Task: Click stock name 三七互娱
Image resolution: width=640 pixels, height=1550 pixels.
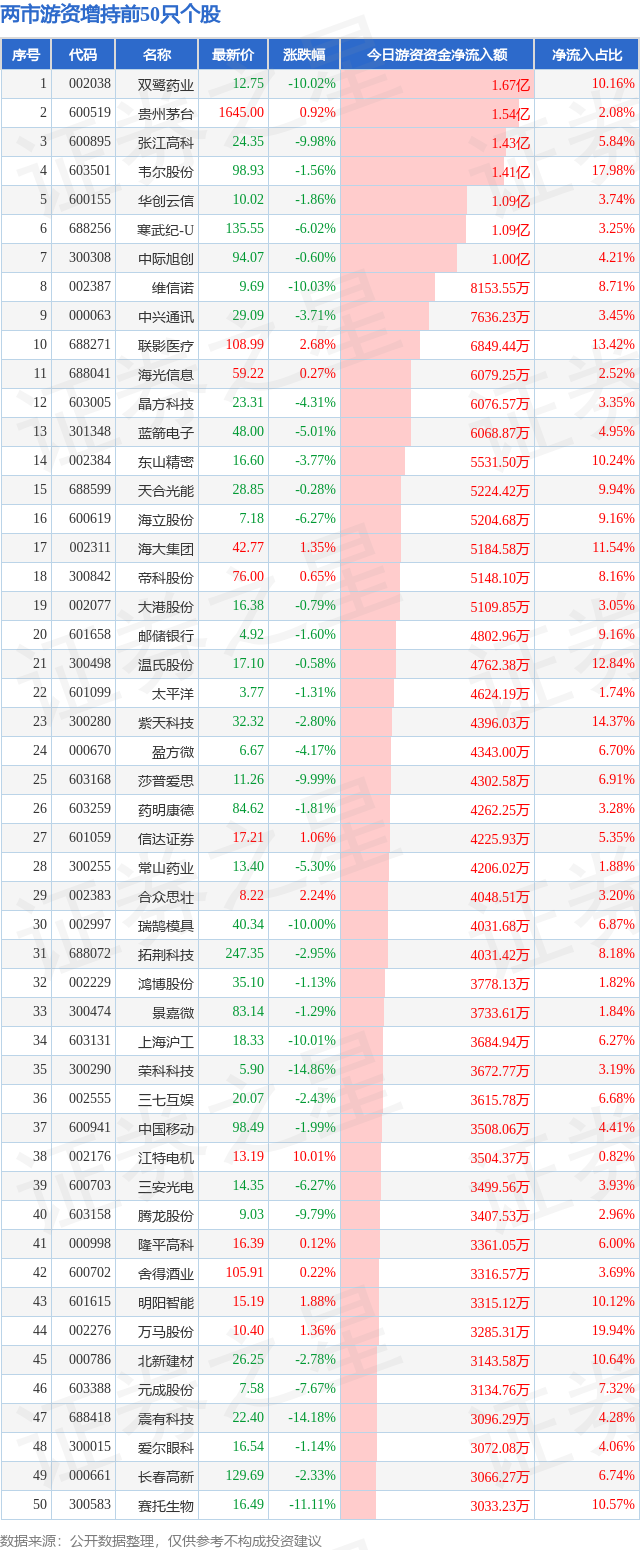Action: pos(166,1099)
